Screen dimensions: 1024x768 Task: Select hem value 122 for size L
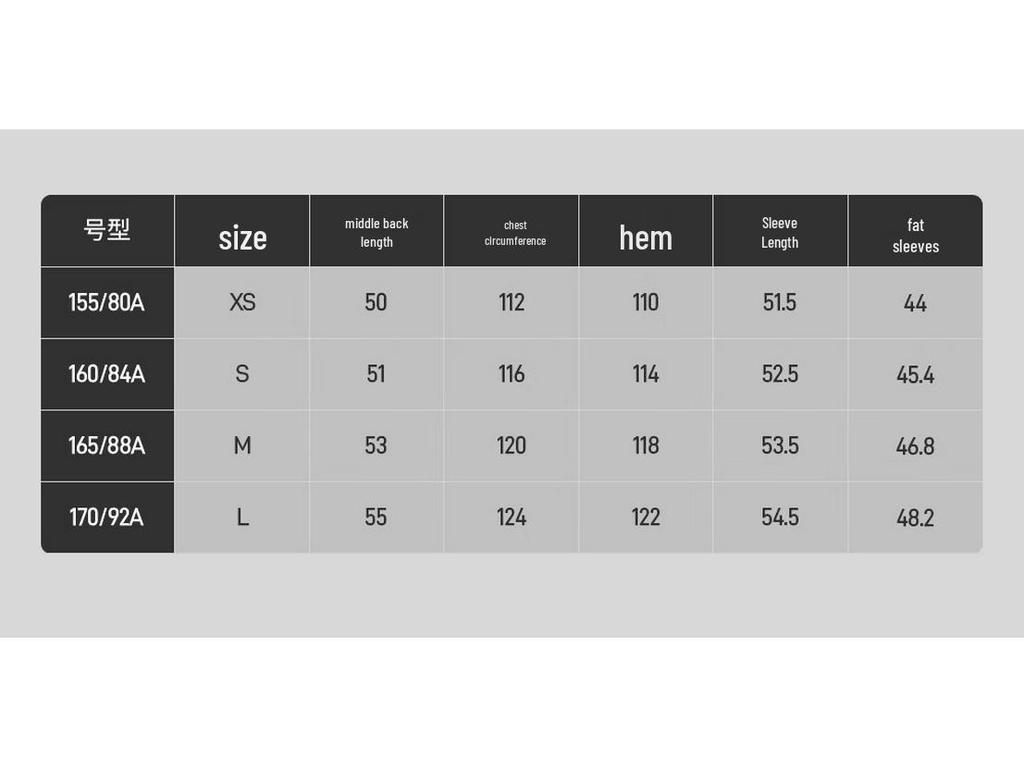[646, 517]
